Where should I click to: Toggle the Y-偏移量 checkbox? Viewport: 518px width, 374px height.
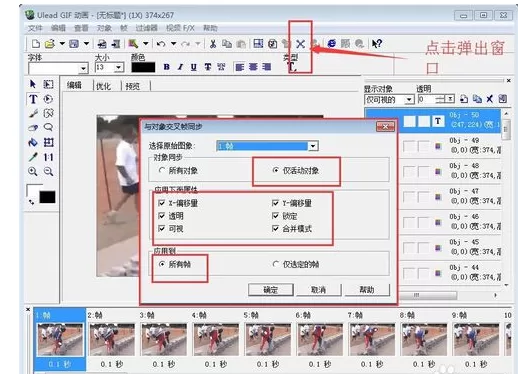pos(275,203)
